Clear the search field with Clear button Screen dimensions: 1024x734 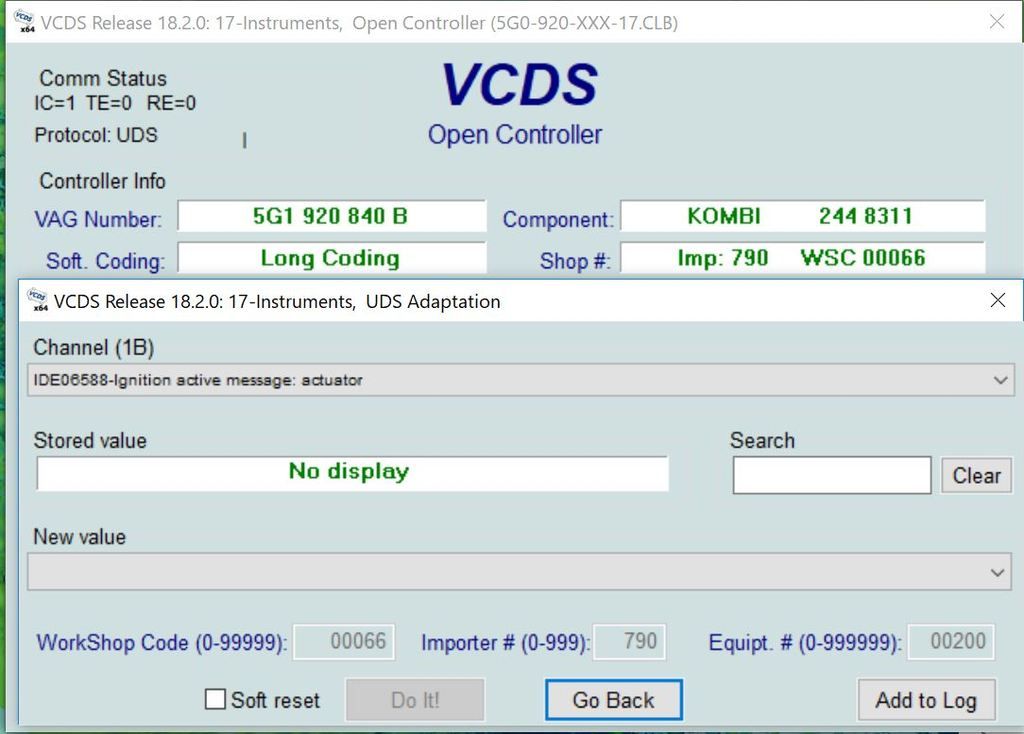(976, 475)
